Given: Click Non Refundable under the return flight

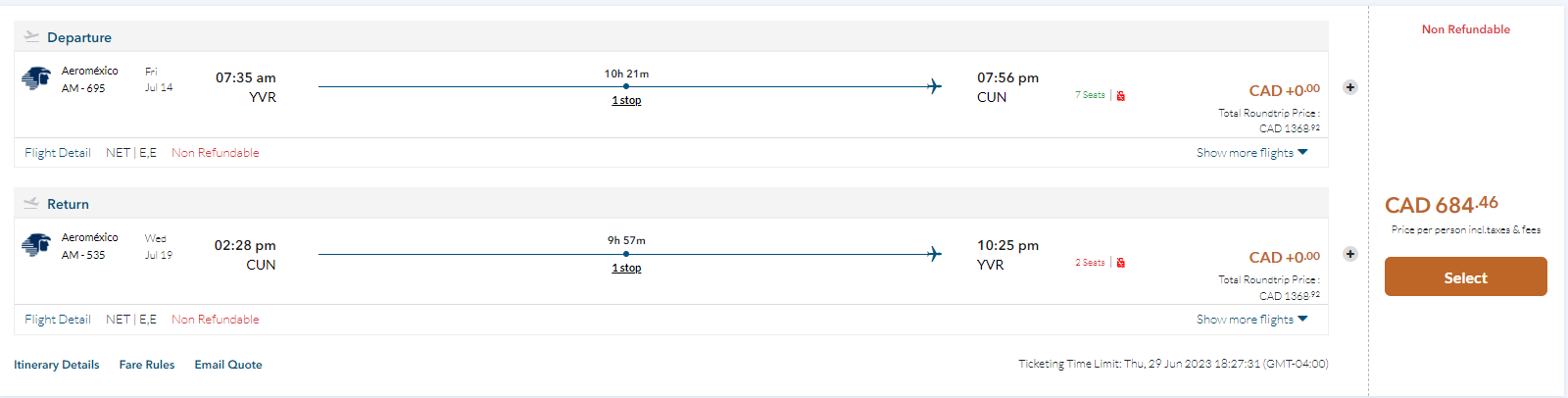Looking at the screenshot, I should (216, 320).
